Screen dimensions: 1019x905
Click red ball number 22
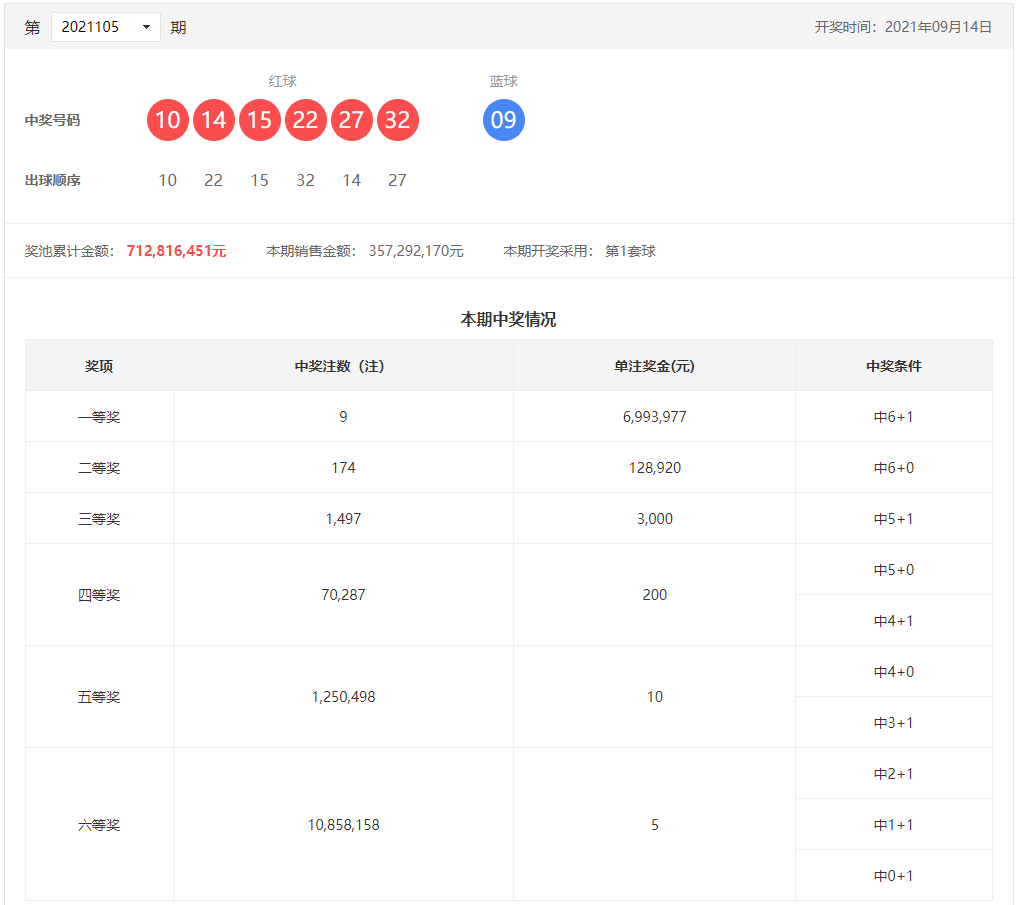tap(306, 120)
